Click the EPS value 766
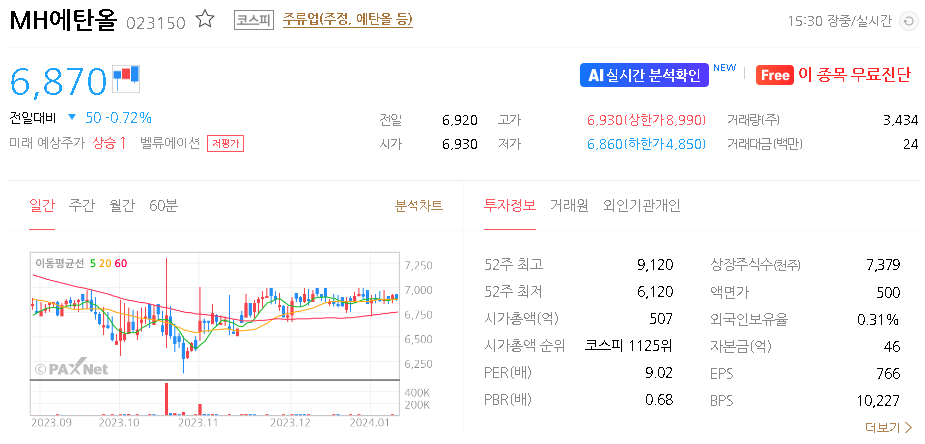This screenshot has height=444, width=925. [x=888, y=373]
